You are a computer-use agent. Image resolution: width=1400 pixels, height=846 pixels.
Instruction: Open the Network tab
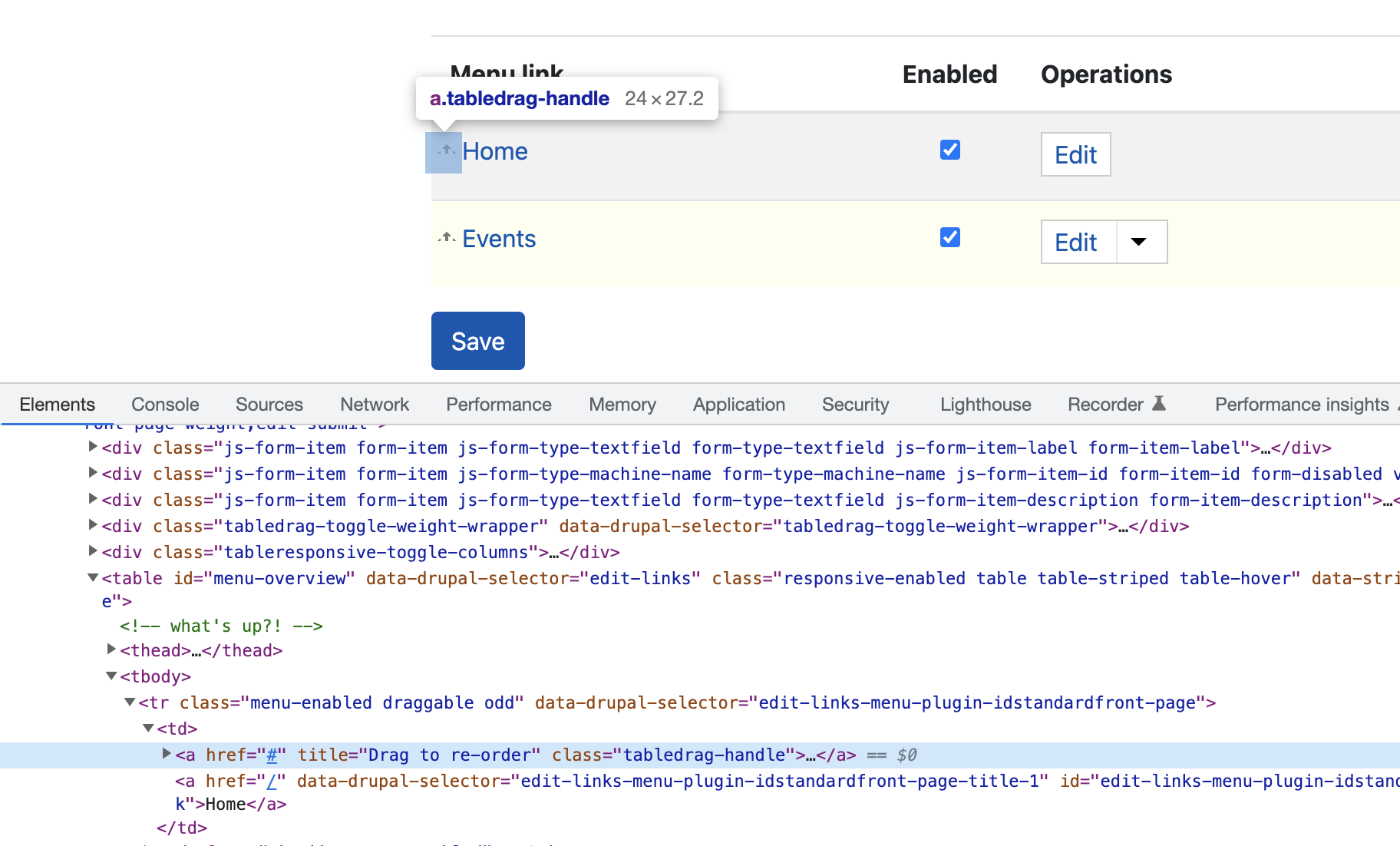375,405
